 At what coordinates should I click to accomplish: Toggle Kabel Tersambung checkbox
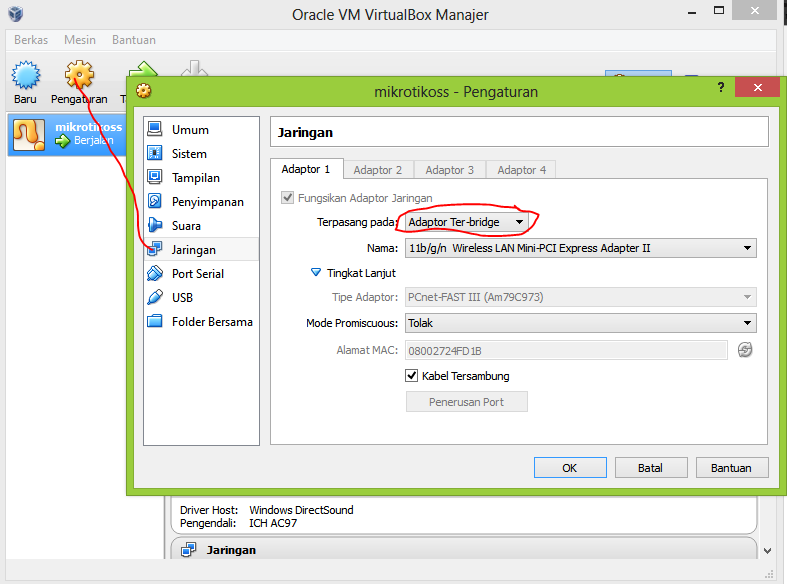[x=412, y=375]
